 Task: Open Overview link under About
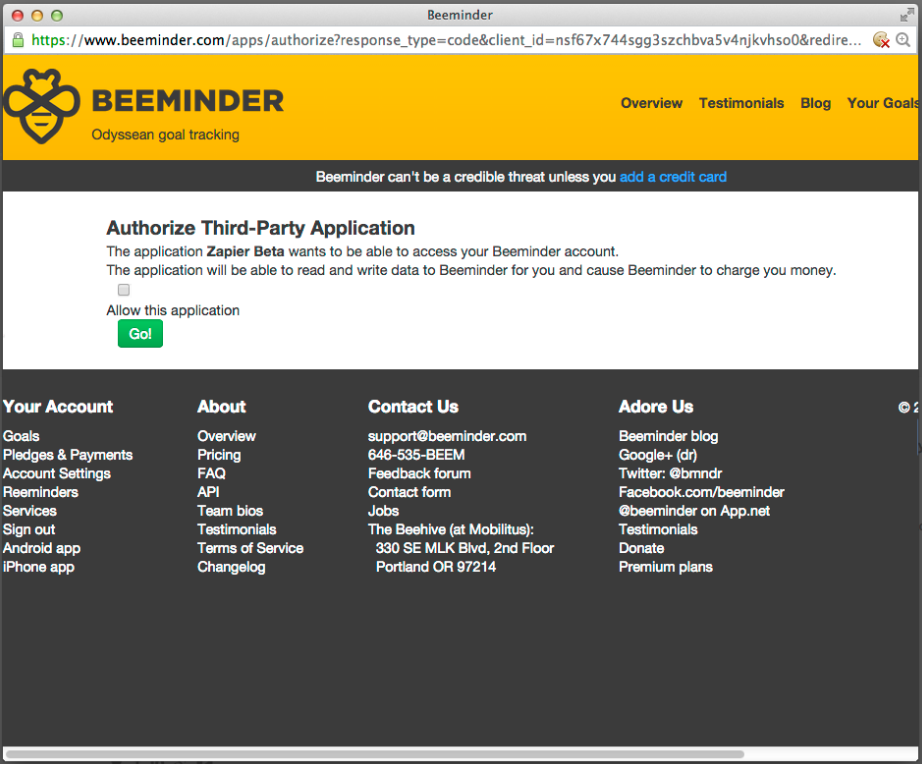pyautogui.click(x=226, y=436)
